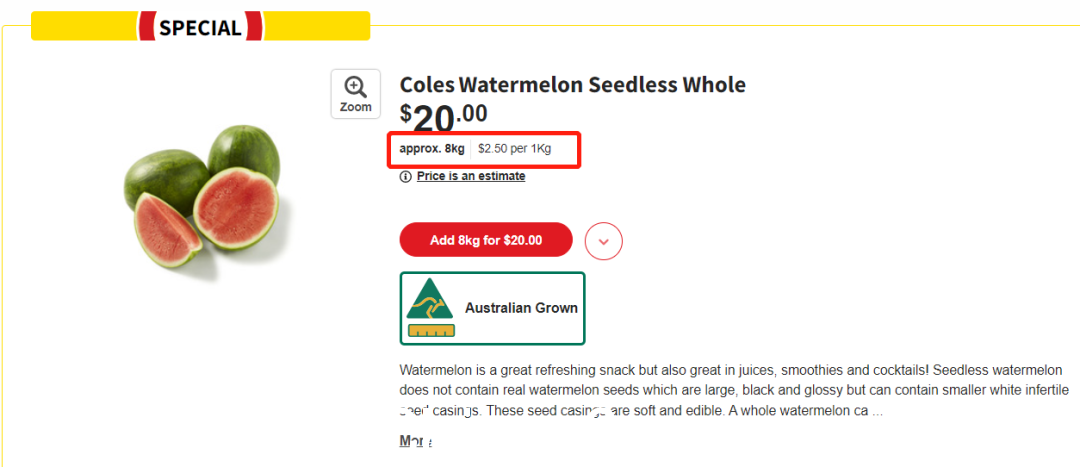Click the whole watermelon at image top
The width and height of the screenshot is (1080, 467).
(244, 153)
